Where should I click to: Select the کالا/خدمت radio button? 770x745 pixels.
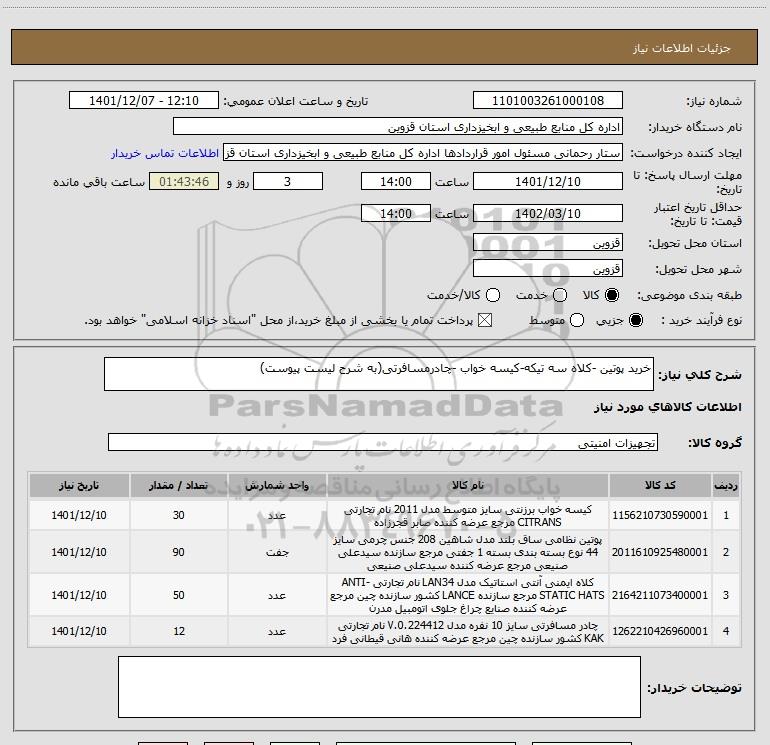[493, 295]
